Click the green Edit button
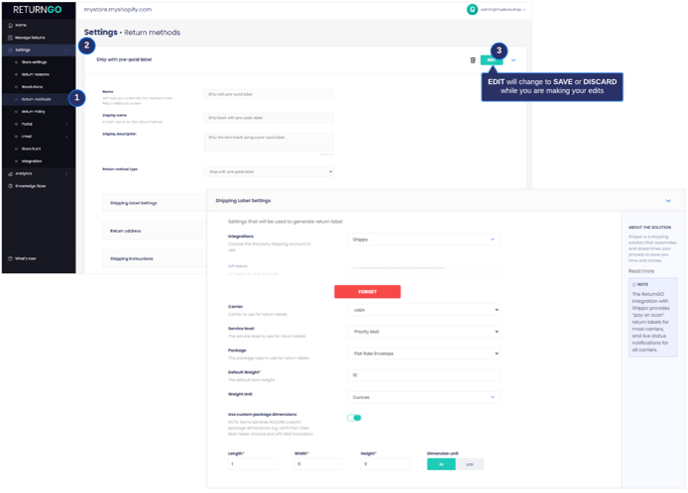Image resolution: width=688 pixels, height=493 pixels. [492, 60]
